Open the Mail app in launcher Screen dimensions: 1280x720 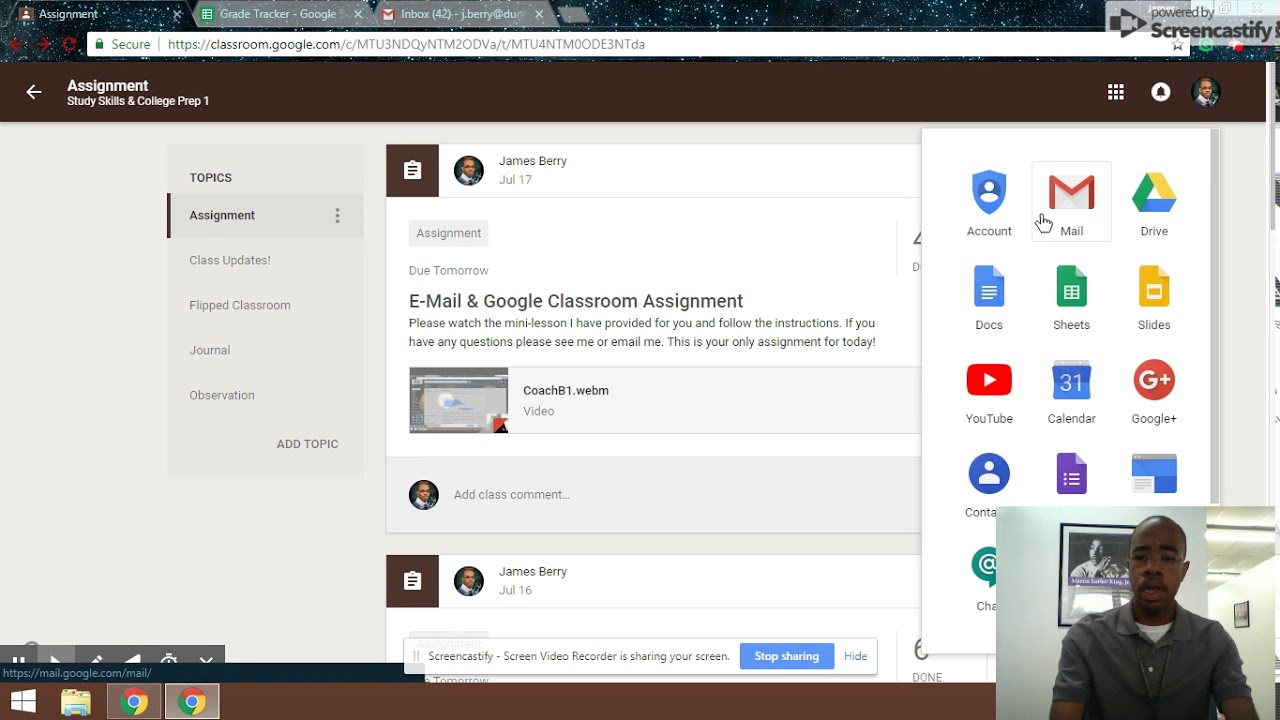(1071, 202)
